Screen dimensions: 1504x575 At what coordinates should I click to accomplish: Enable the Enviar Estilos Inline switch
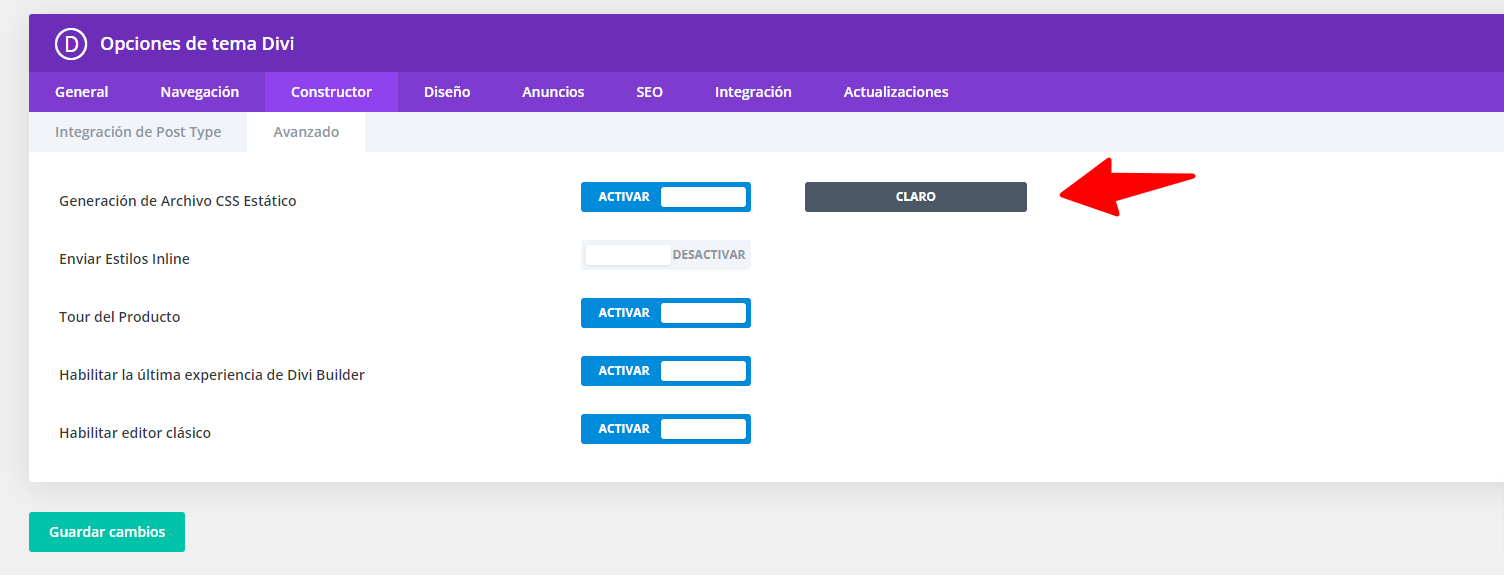(x=666, y=255)
